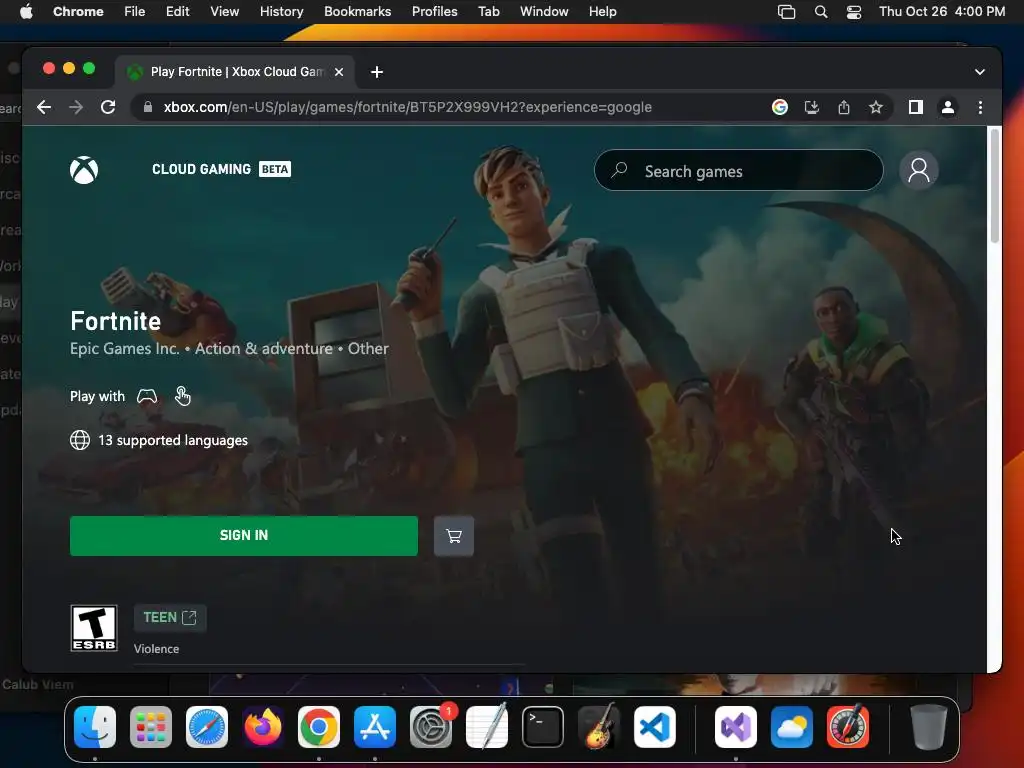Open Safari from the Dock
The image size is (1024, 768).
[x=207, y=726]
